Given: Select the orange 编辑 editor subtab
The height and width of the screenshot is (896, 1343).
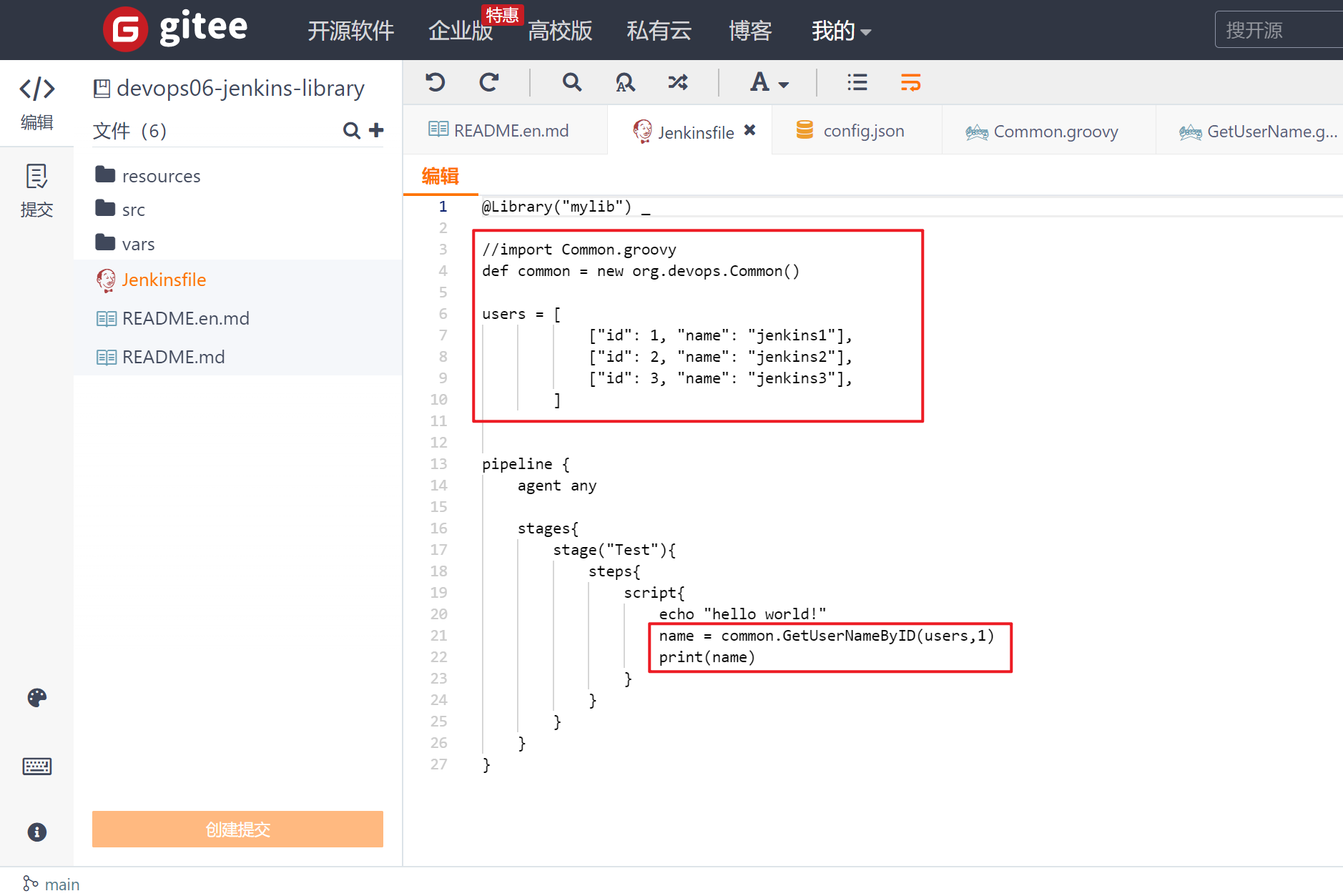Looking at the screenshot, I should pyautogui.click(x=441, y=176).
